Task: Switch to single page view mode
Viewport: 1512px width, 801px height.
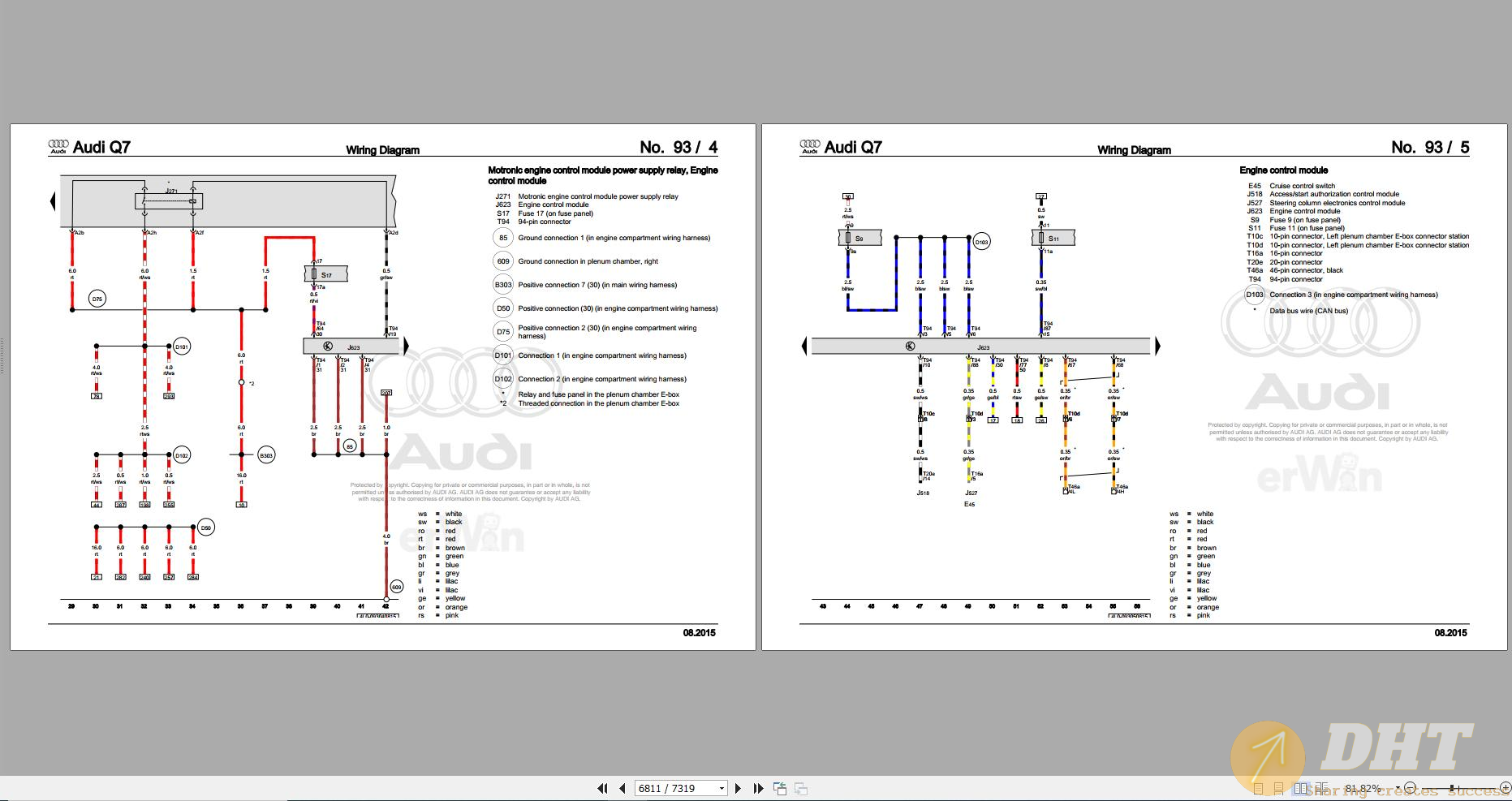Action: tap(1258, 789)
